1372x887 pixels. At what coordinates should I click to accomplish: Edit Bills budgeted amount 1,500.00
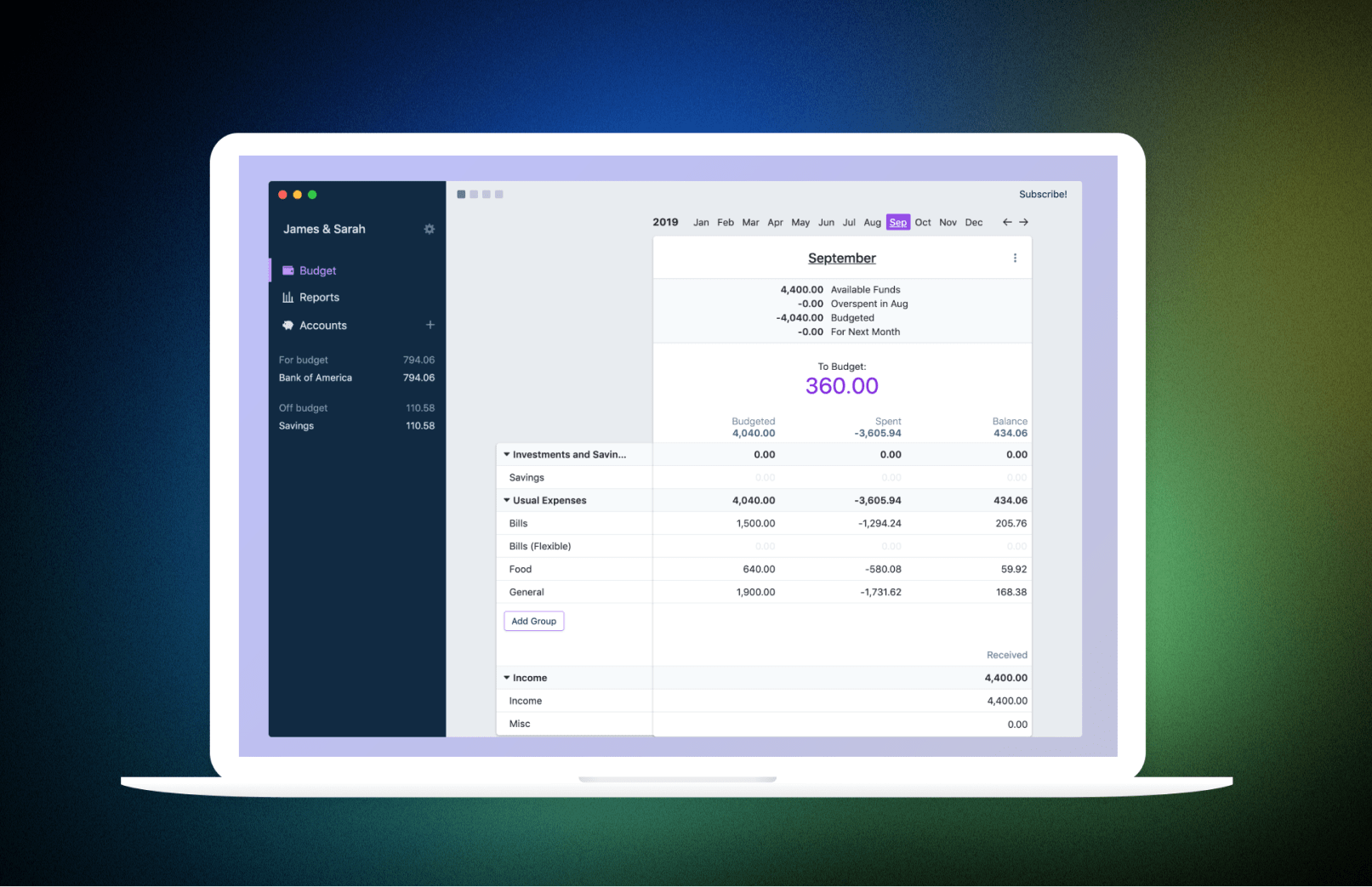(x=755, y=524)
